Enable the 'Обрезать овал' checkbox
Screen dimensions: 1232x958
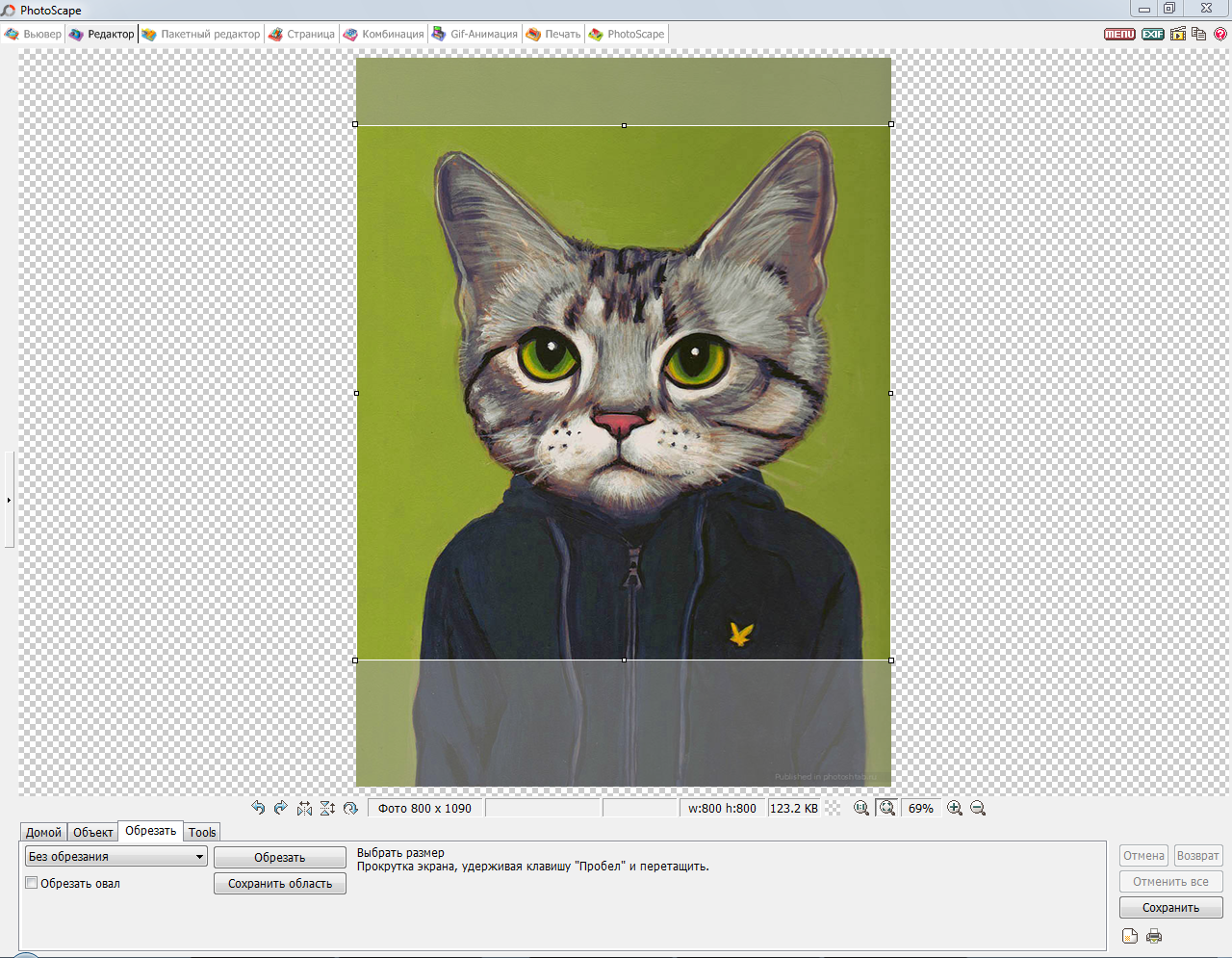coord(32,883)
